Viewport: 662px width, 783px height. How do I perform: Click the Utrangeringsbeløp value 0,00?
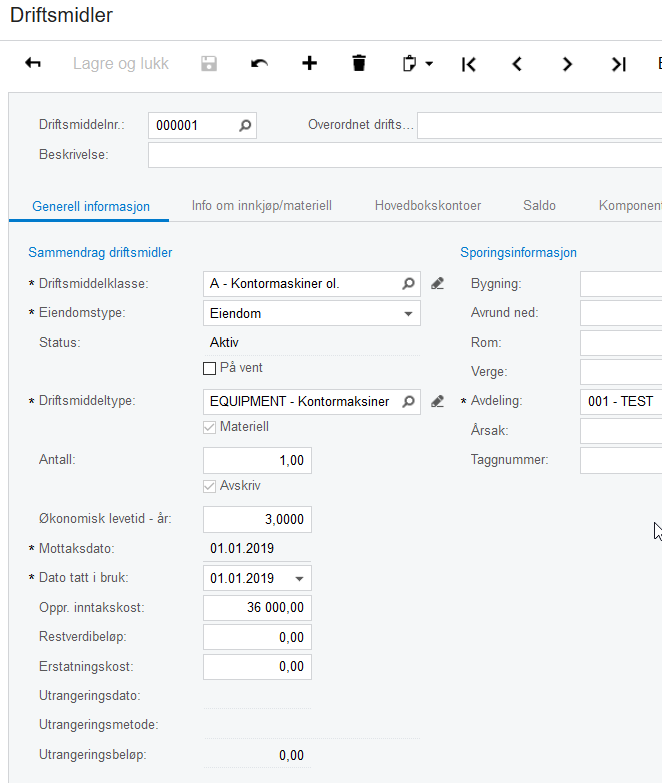click(x=292, y=755)
